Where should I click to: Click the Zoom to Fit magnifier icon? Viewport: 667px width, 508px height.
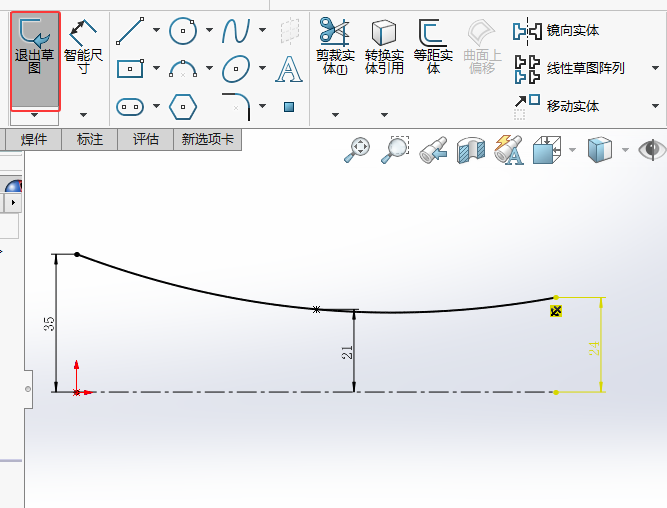click(356, 150)
